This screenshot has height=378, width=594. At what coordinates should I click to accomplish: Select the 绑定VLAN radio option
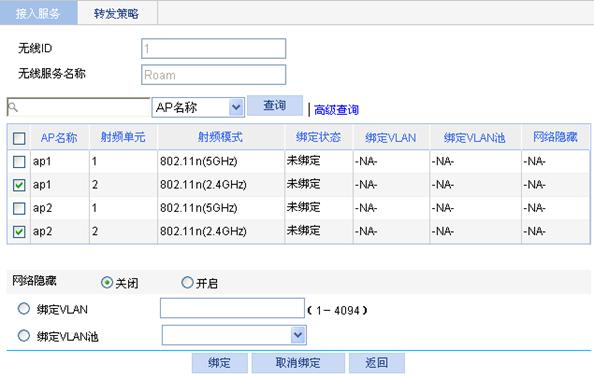pyautogui.click(x=23, y=309)
